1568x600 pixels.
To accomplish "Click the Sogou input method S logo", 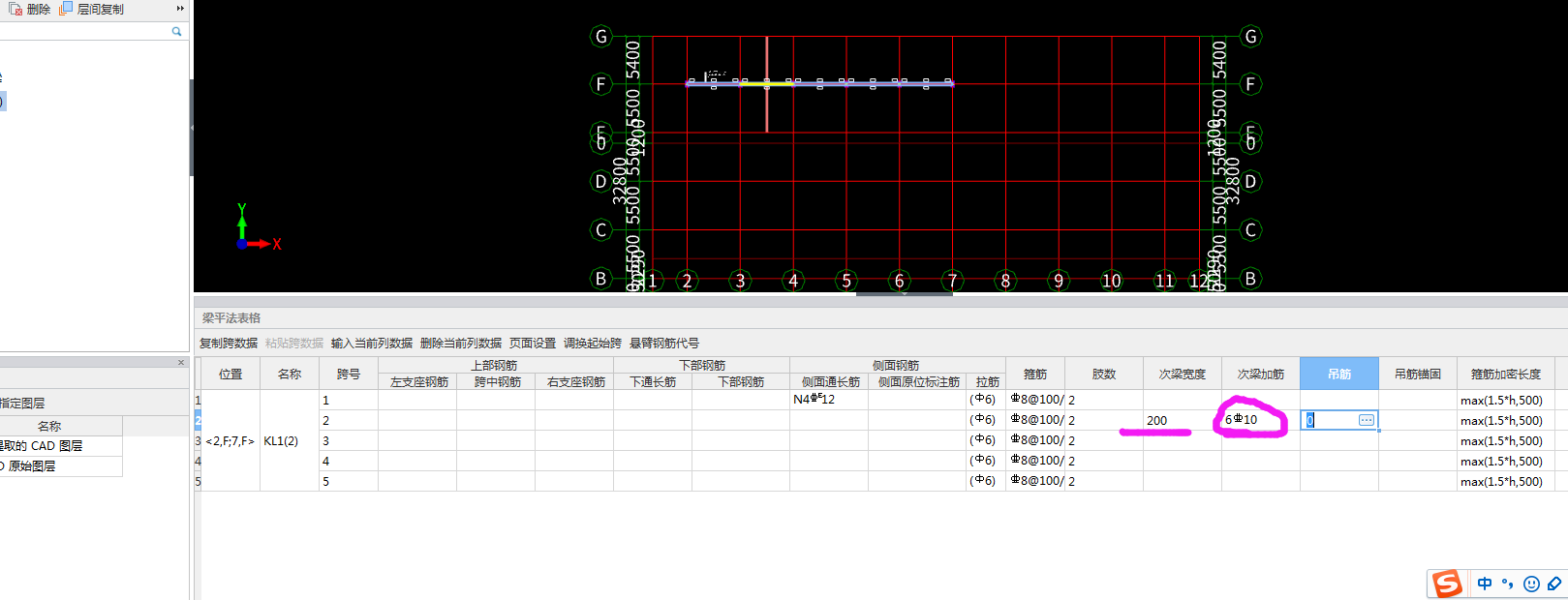I will 1447,584.
